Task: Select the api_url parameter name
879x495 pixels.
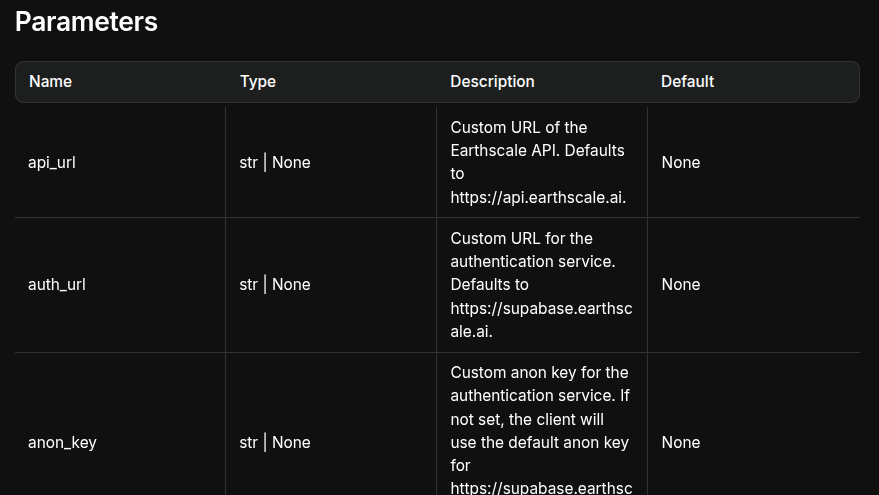Action: pos(52,162)
